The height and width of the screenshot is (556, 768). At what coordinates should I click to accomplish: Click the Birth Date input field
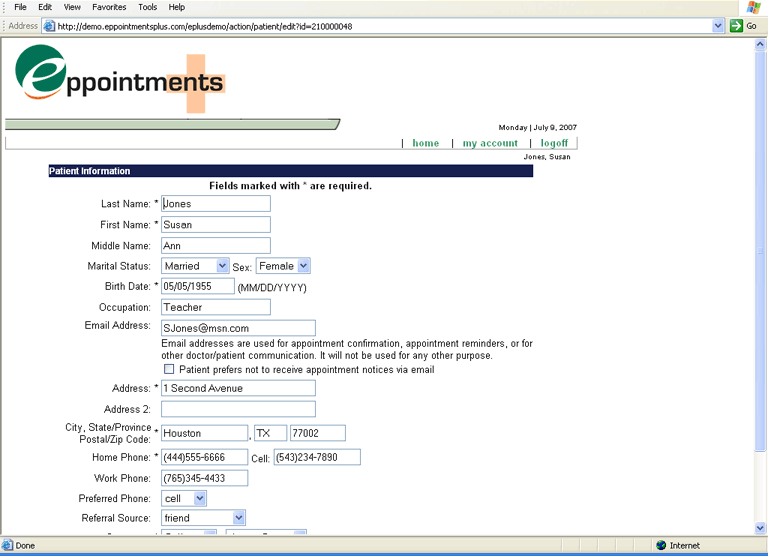point(197,287)
